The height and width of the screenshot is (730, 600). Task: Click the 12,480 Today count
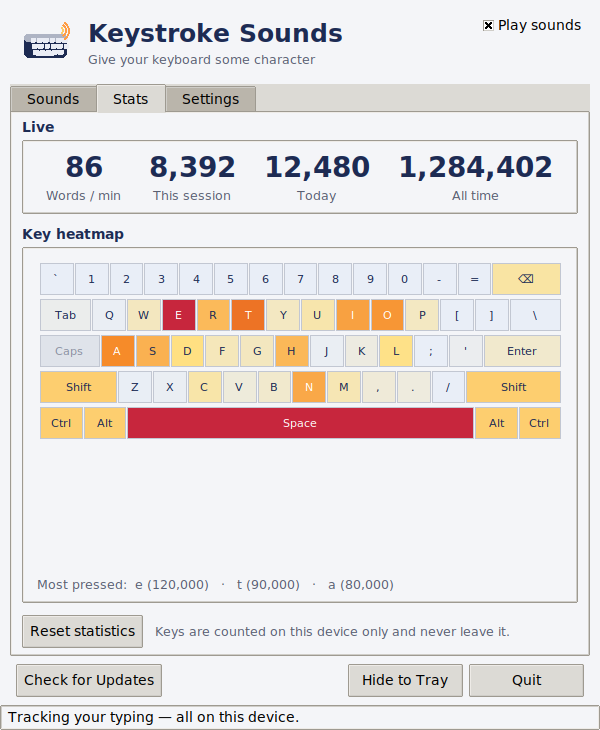(317, 167)
